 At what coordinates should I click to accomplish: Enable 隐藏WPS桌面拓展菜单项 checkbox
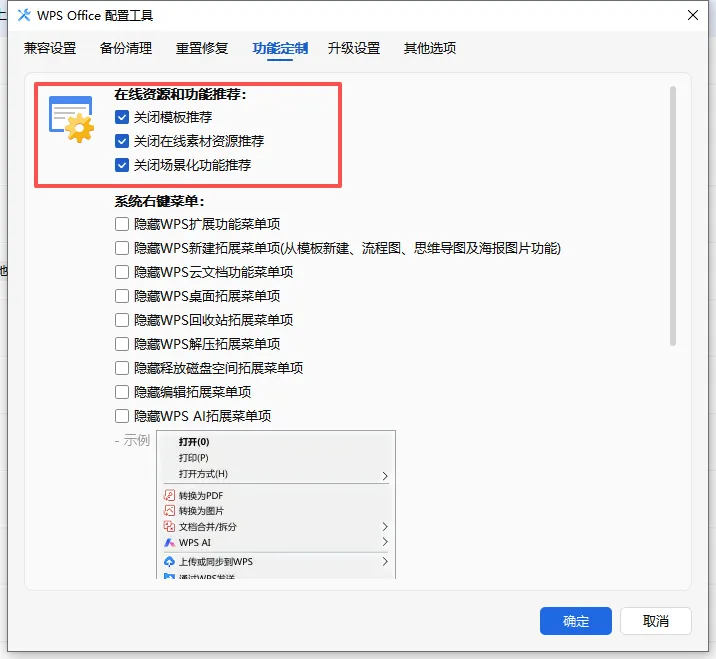(122, 296)
